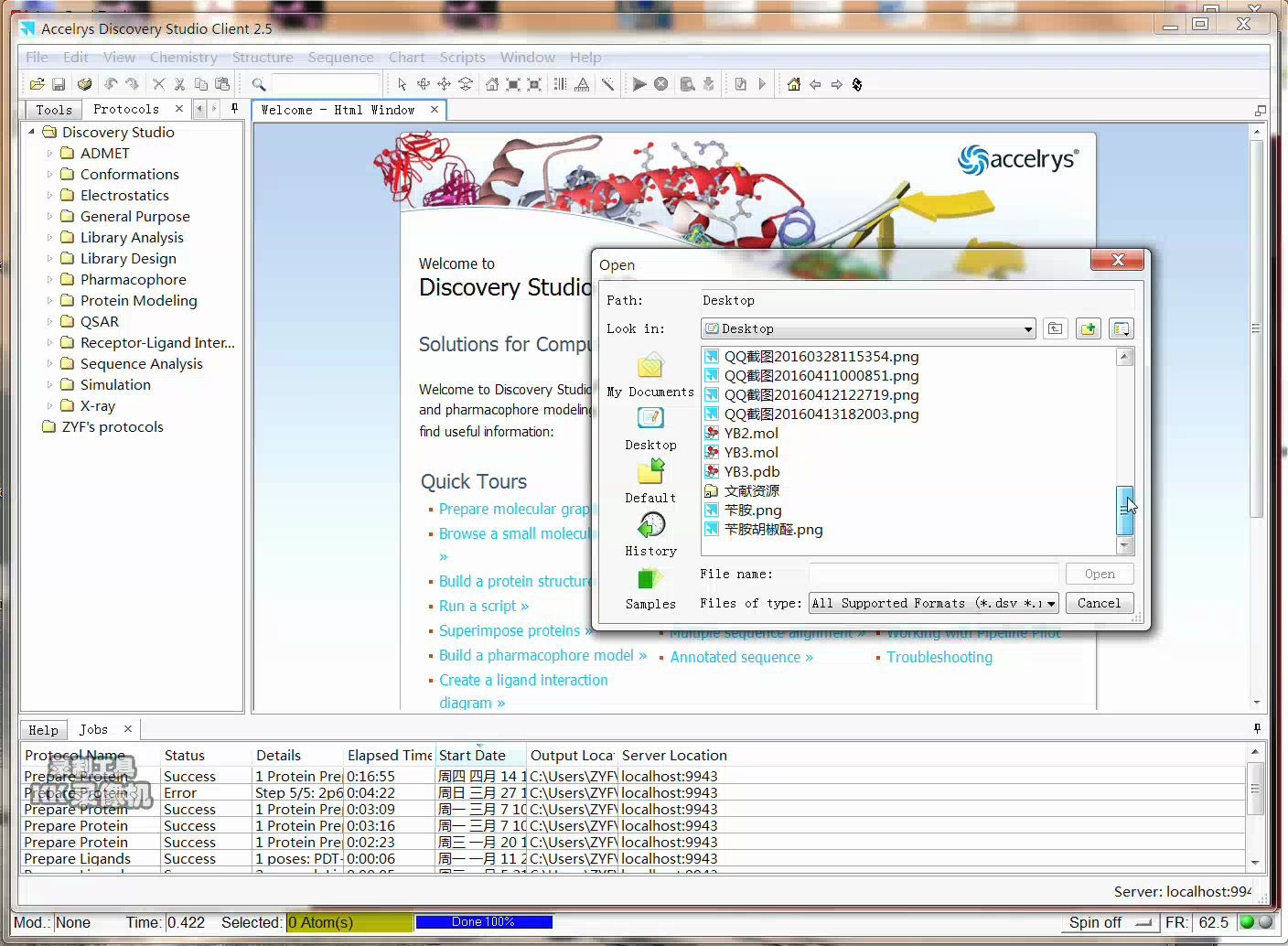Click the Delete (X) toolbar icon
The height and width of the screenshot is (946, 1288).
[x=158, y=84]
